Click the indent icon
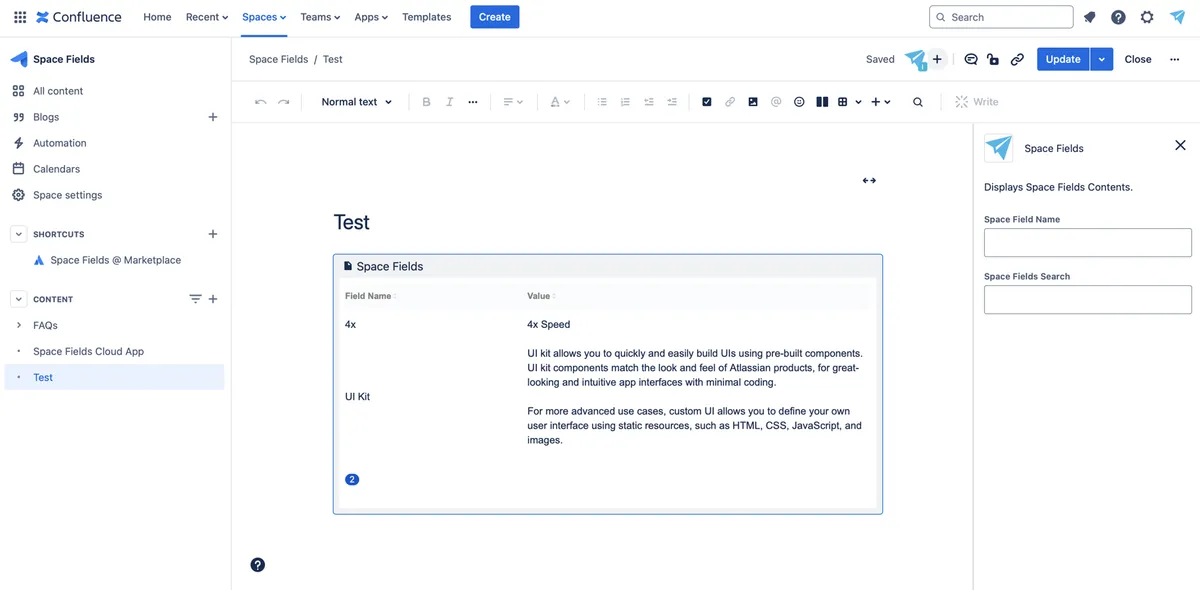The image size is (1200, 590). click(x=672, y=102)
